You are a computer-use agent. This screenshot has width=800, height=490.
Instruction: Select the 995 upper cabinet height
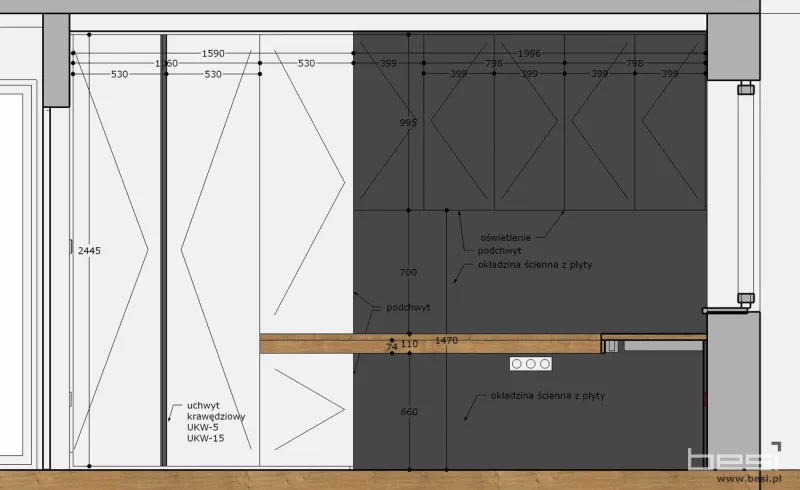(x=408, y=122)
